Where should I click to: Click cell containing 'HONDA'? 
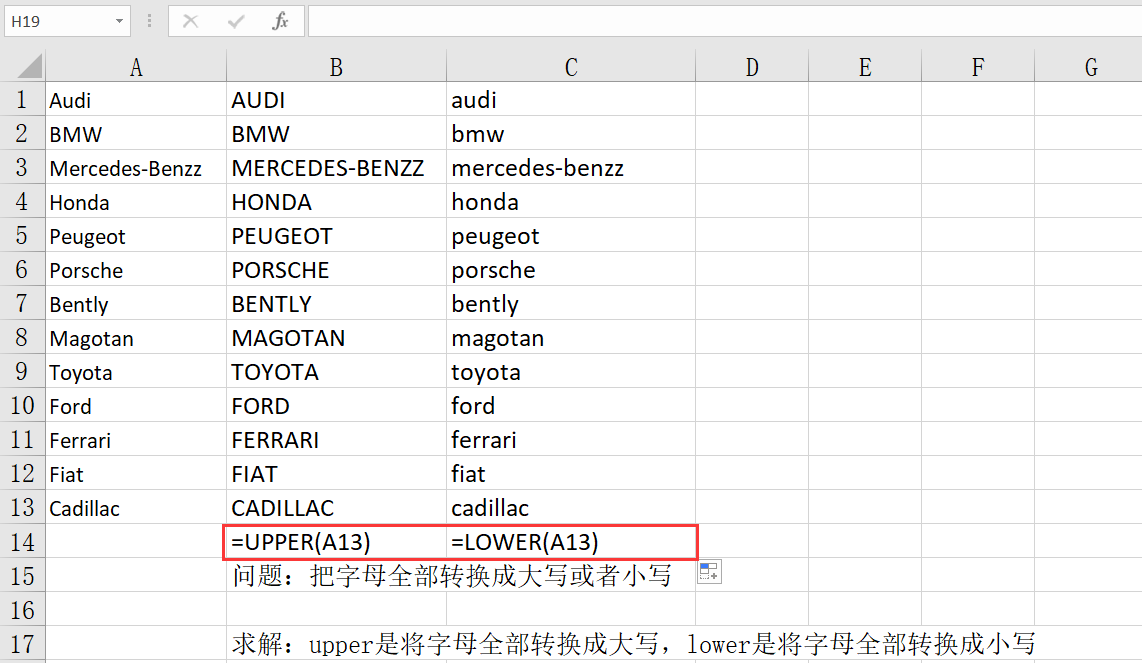coord(336,201)
